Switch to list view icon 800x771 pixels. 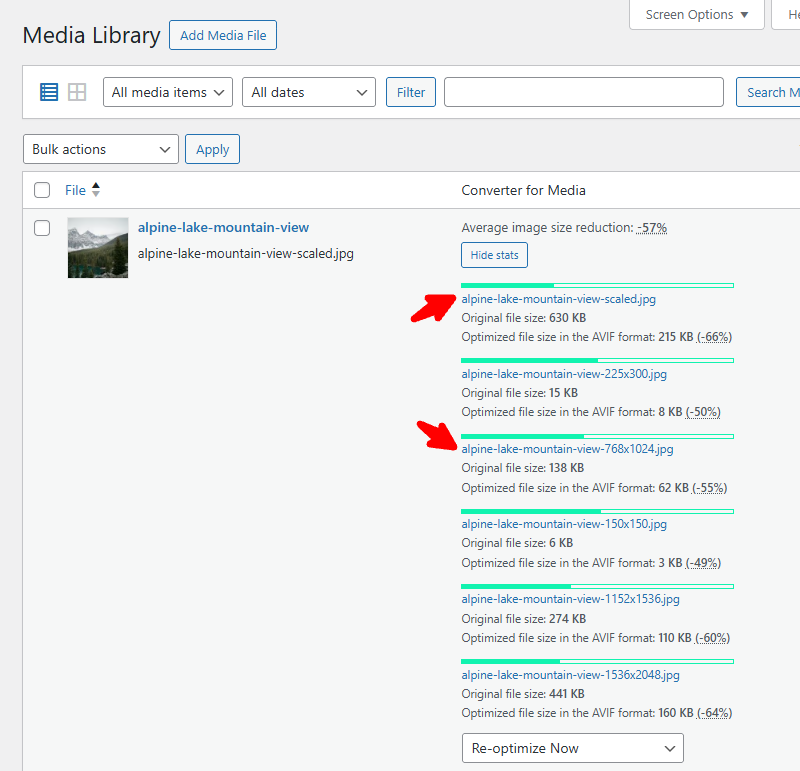coord(49,92)
